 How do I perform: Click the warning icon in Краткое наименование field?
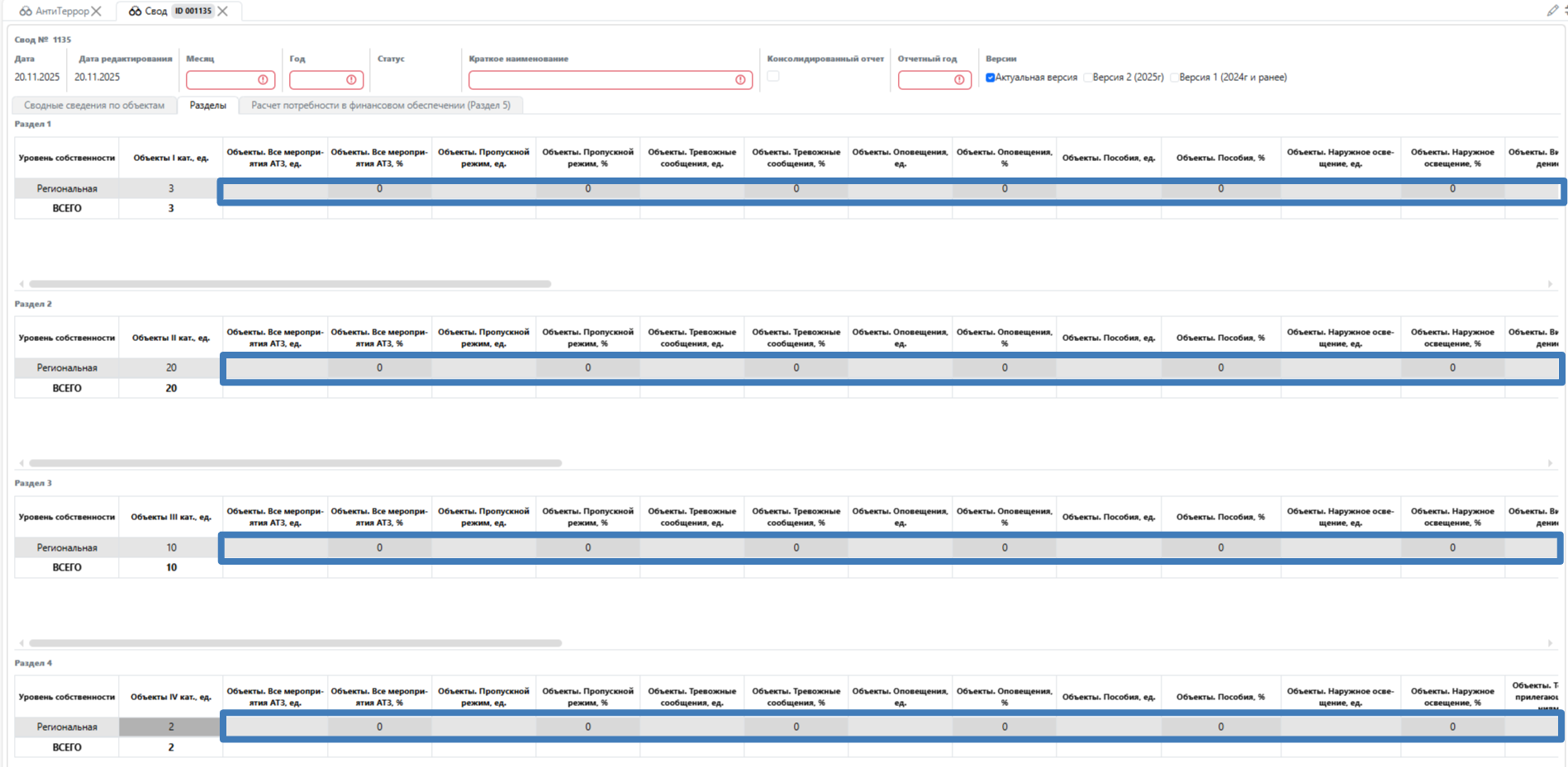tap(740, 80)
